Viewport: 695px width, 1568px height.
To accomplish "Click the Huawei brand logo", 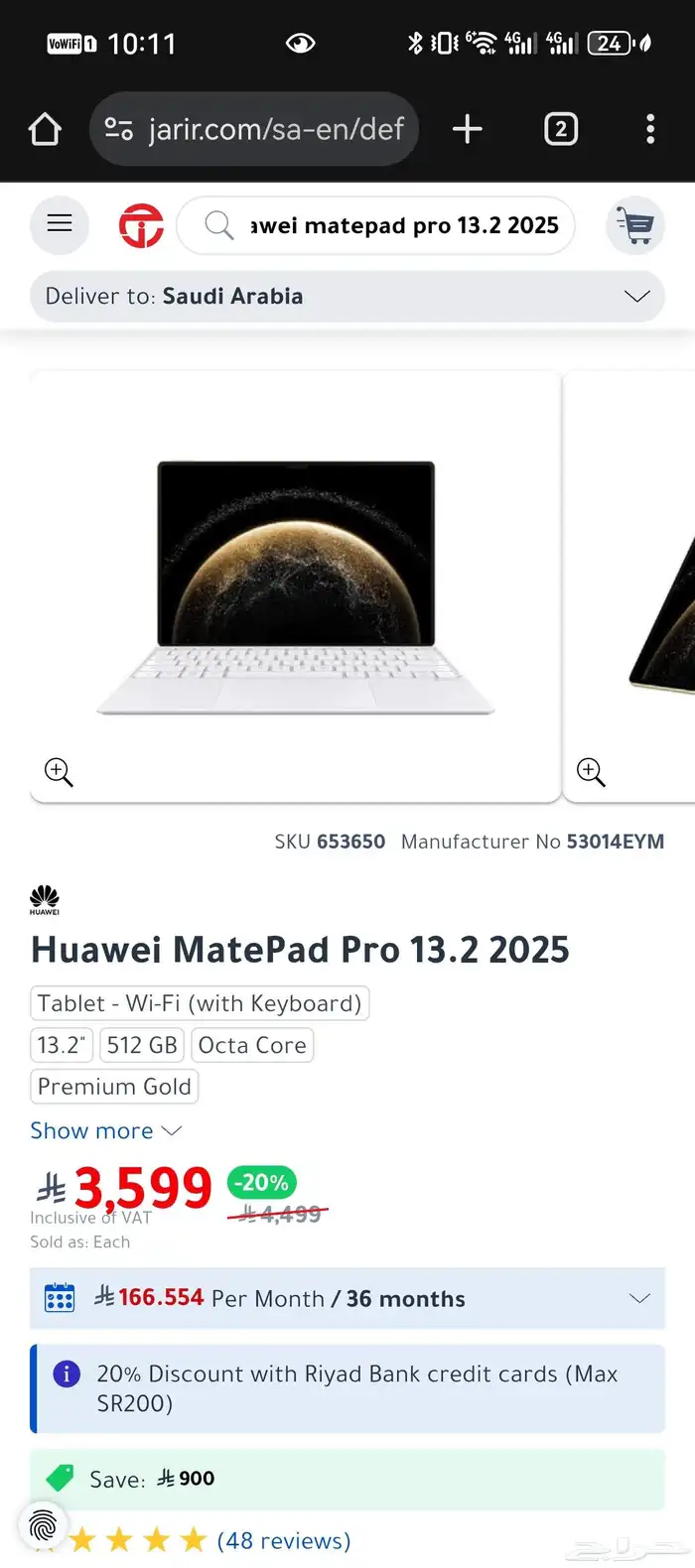I will click(44, 899).
